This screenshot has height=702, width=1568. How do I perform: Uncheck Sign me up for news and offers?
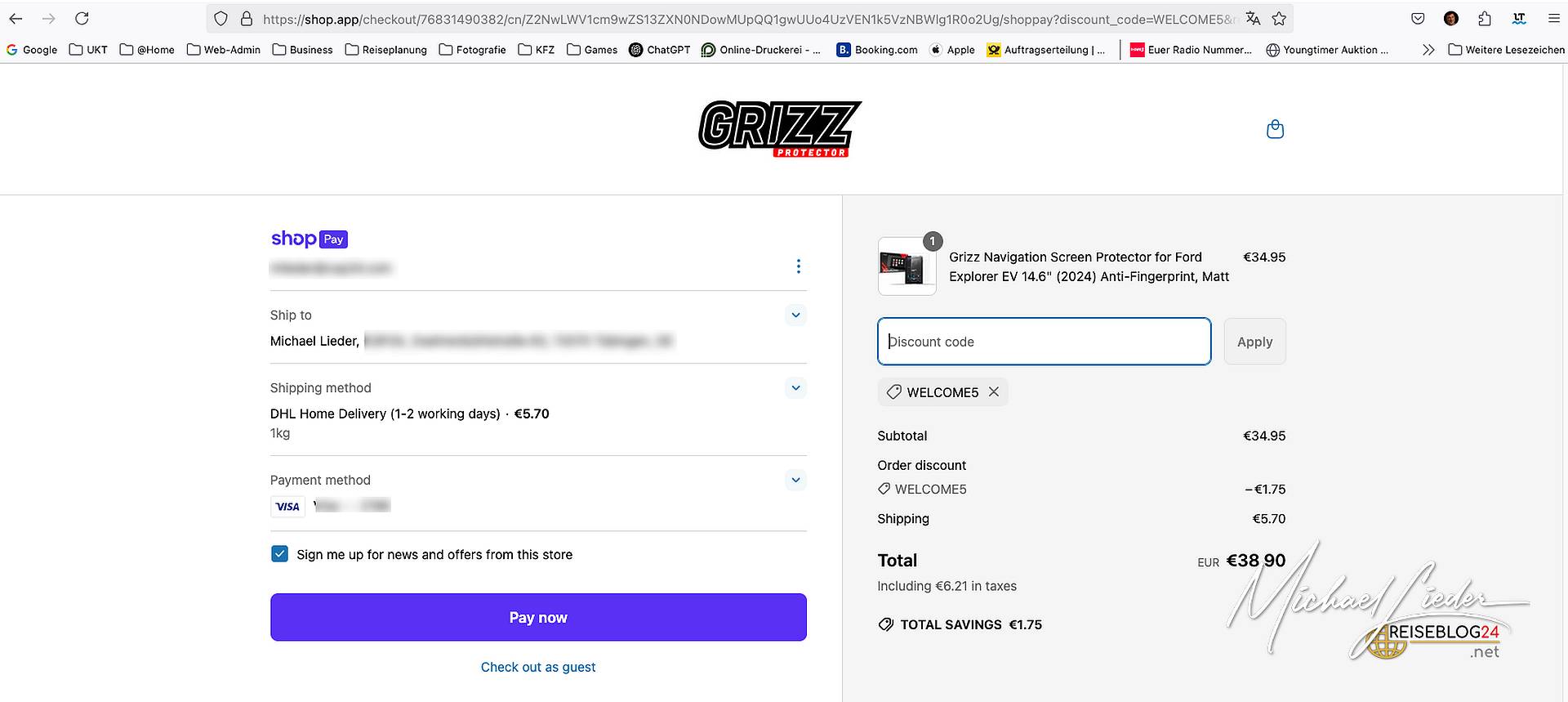(279, 554)
